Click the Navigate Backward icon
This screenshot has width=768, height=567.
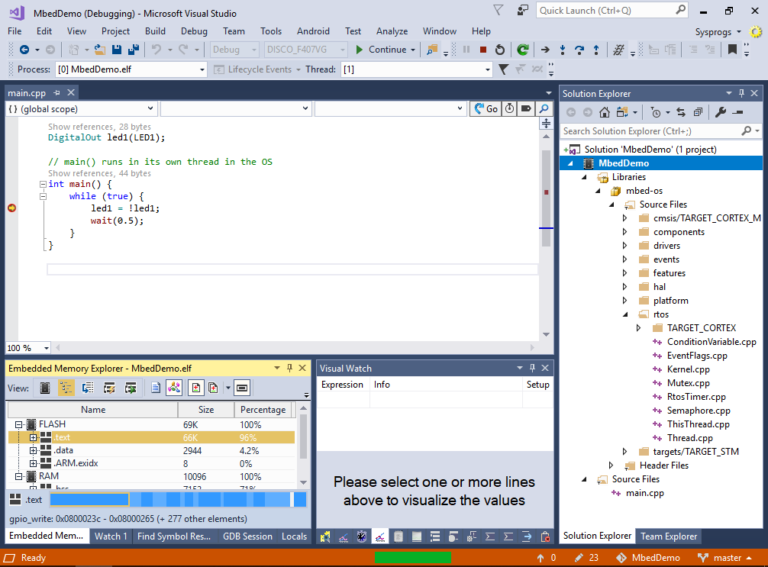click(x=24, y=49)
